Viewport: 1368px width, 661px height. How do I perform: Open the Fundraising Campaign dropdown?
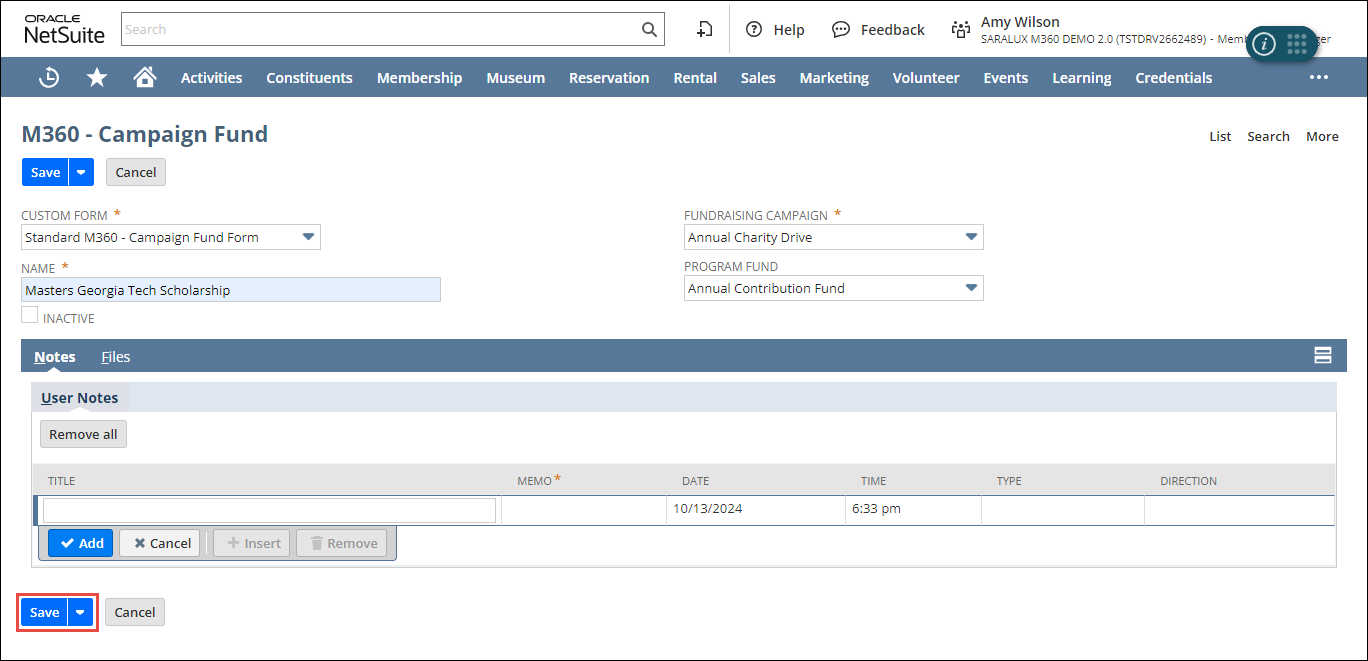(970, 237)
